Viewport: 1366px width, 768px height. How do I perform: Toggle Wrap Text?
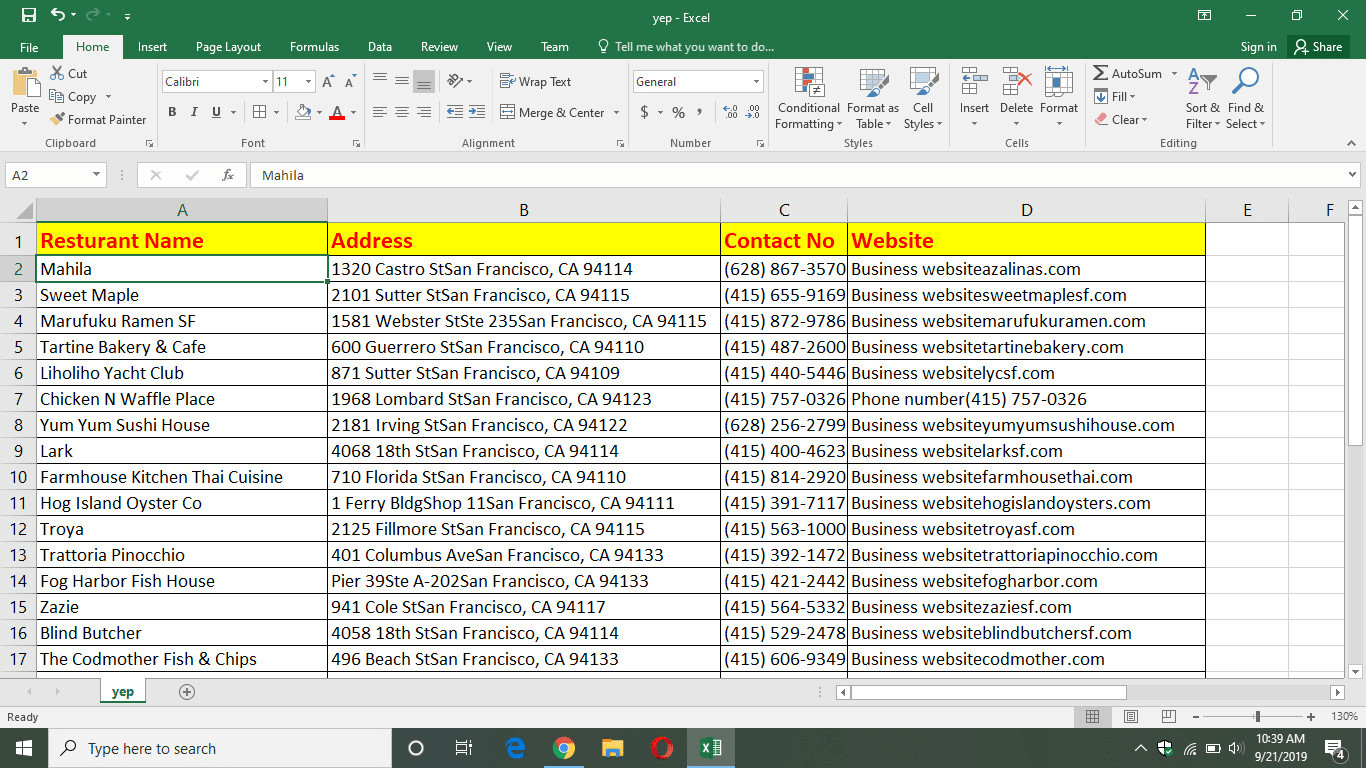point(536,82)
